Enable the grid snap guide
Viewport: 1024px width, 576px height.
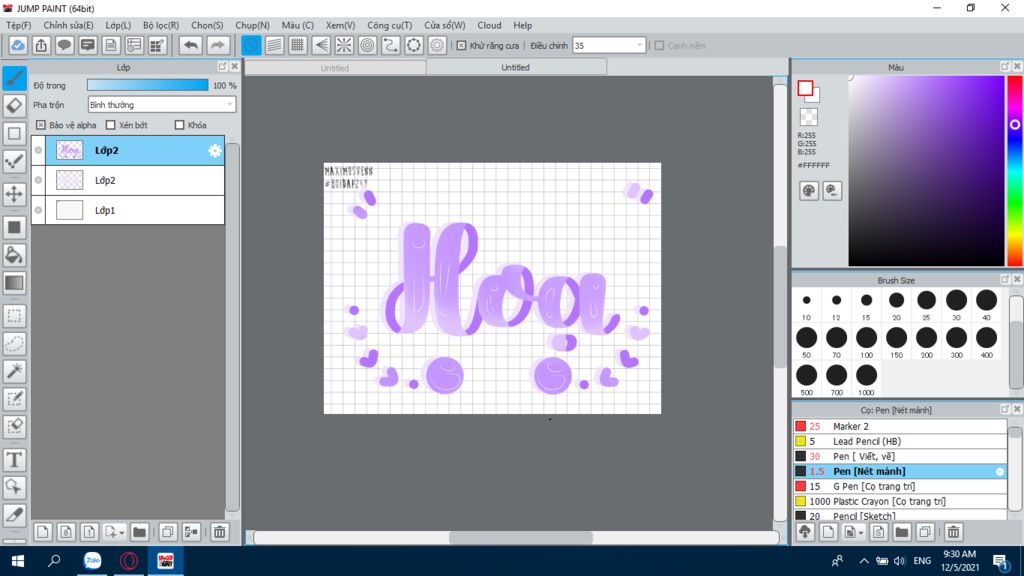point(298,45)
